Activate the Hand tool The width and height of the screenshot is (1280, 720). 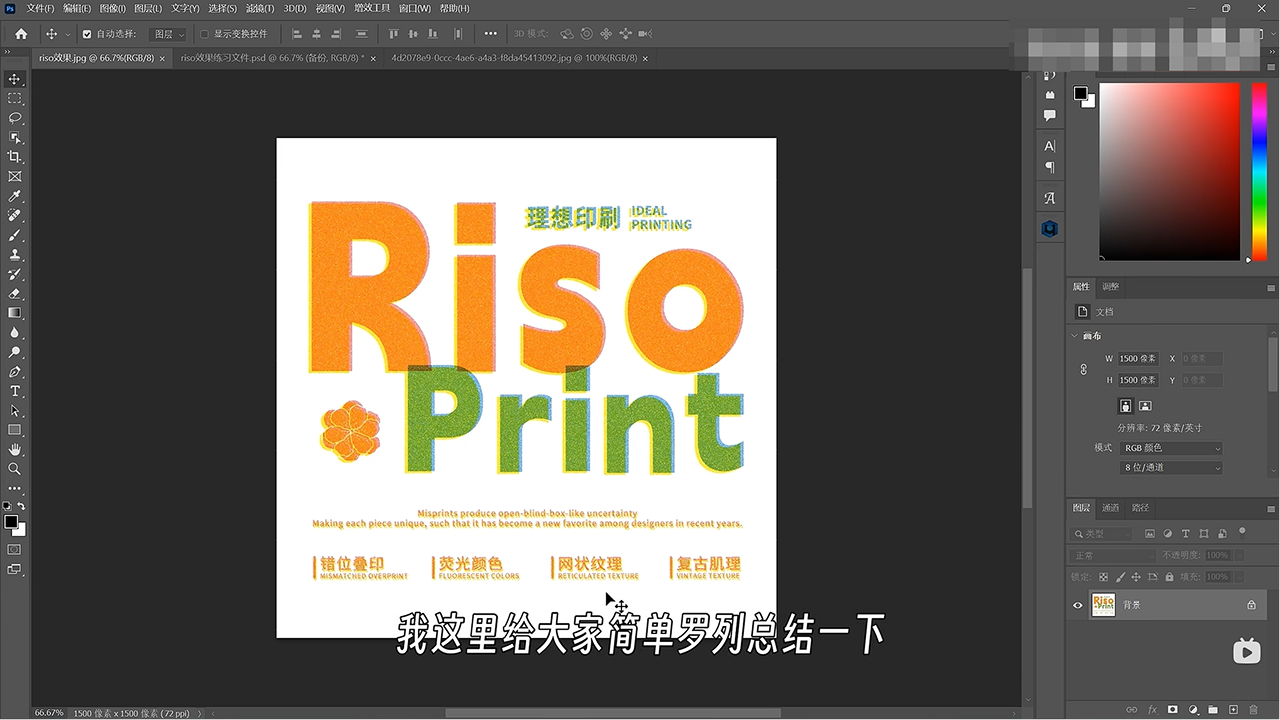(15, 449)
